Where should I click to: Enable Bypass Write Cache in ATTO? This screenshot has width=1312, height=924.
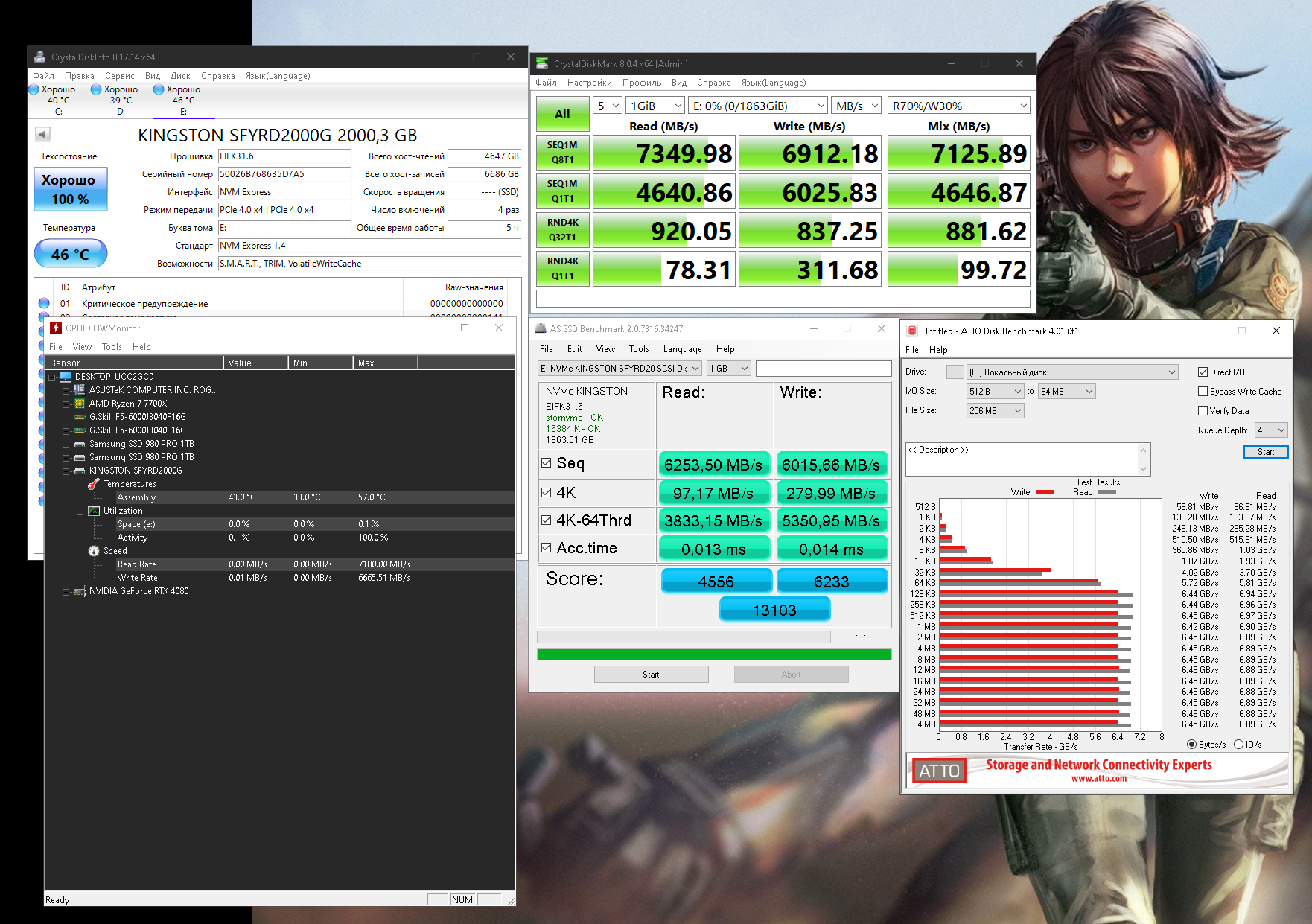pyautogui.click(x=1203, y=391)
